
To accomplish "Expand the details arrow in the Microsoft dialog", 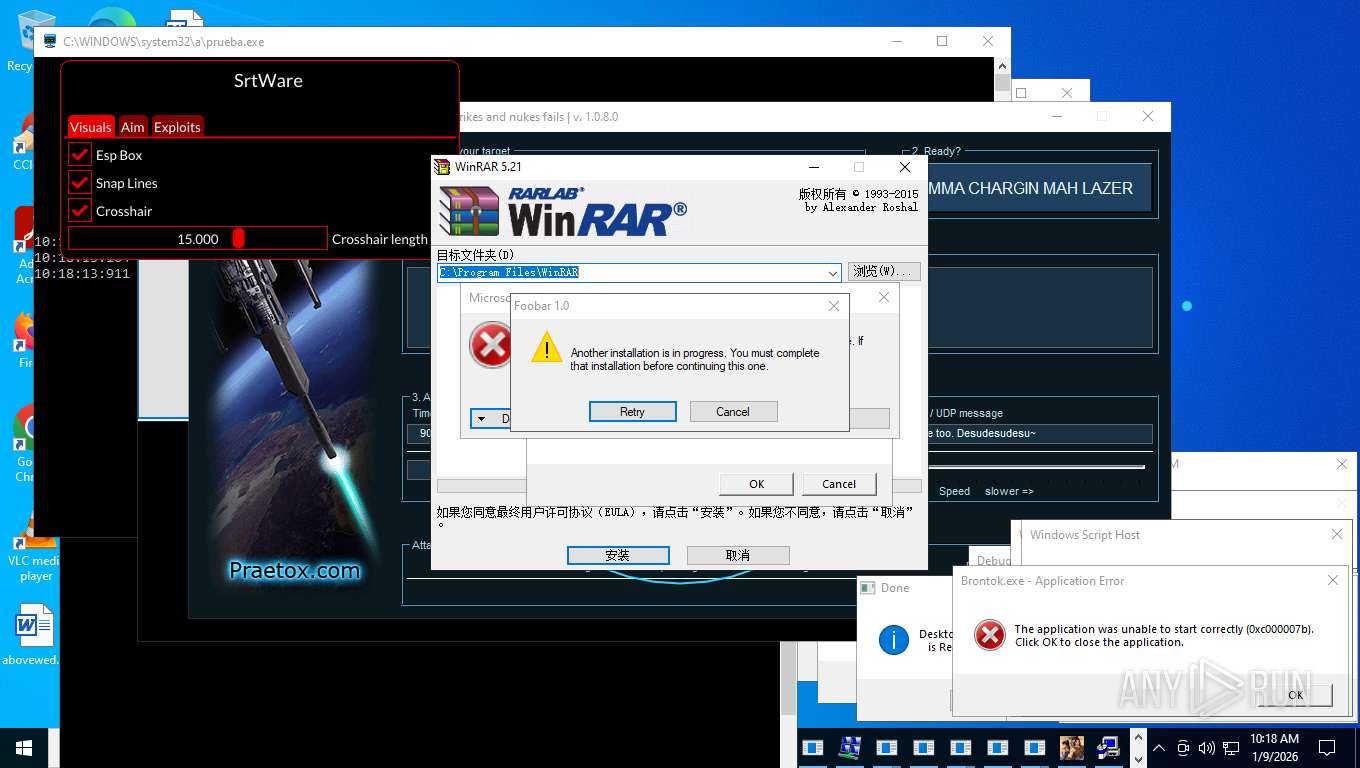I will (481, 419).
